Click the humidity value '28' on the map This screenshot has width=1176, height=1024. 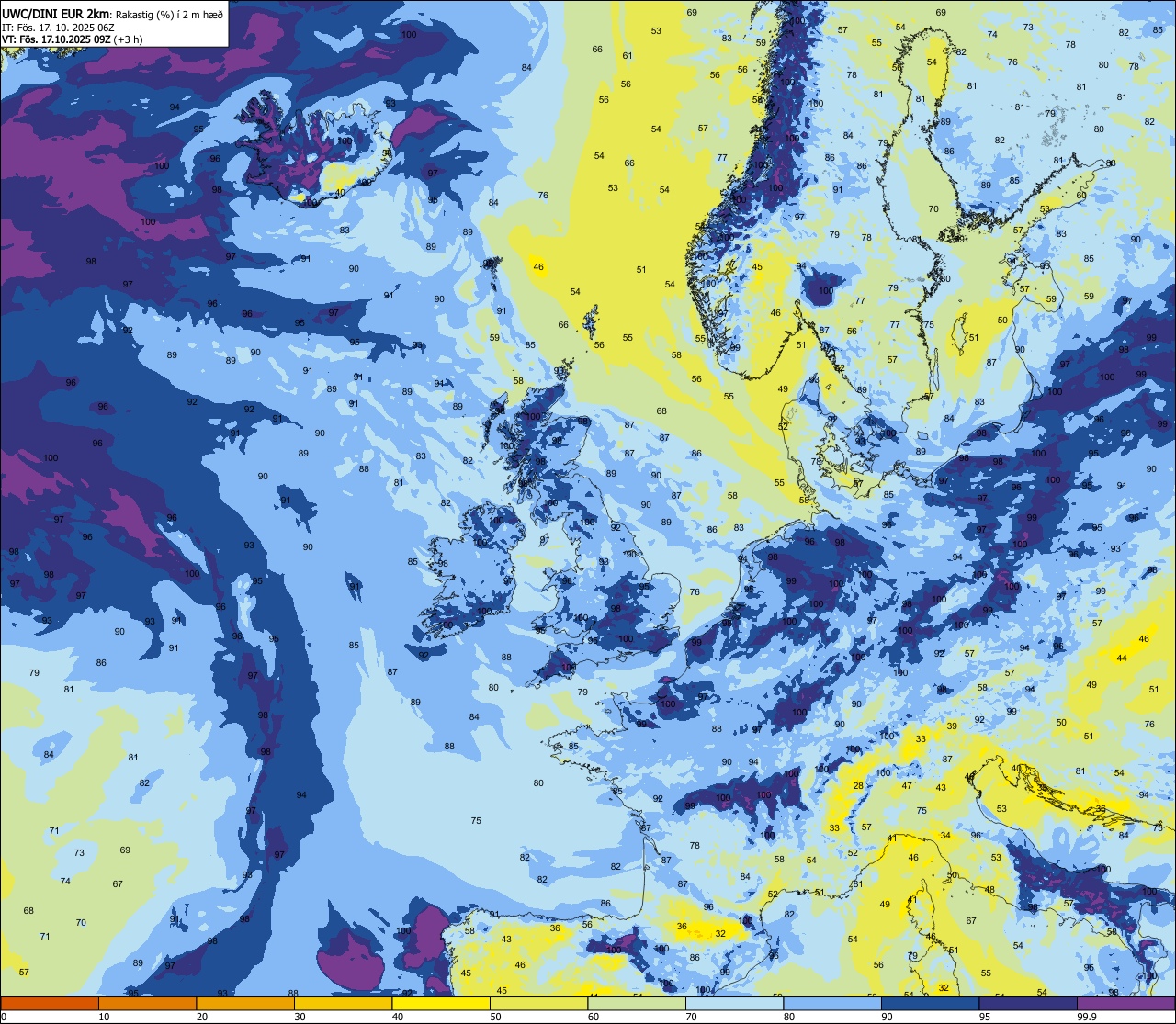click(x=858, y=786)
